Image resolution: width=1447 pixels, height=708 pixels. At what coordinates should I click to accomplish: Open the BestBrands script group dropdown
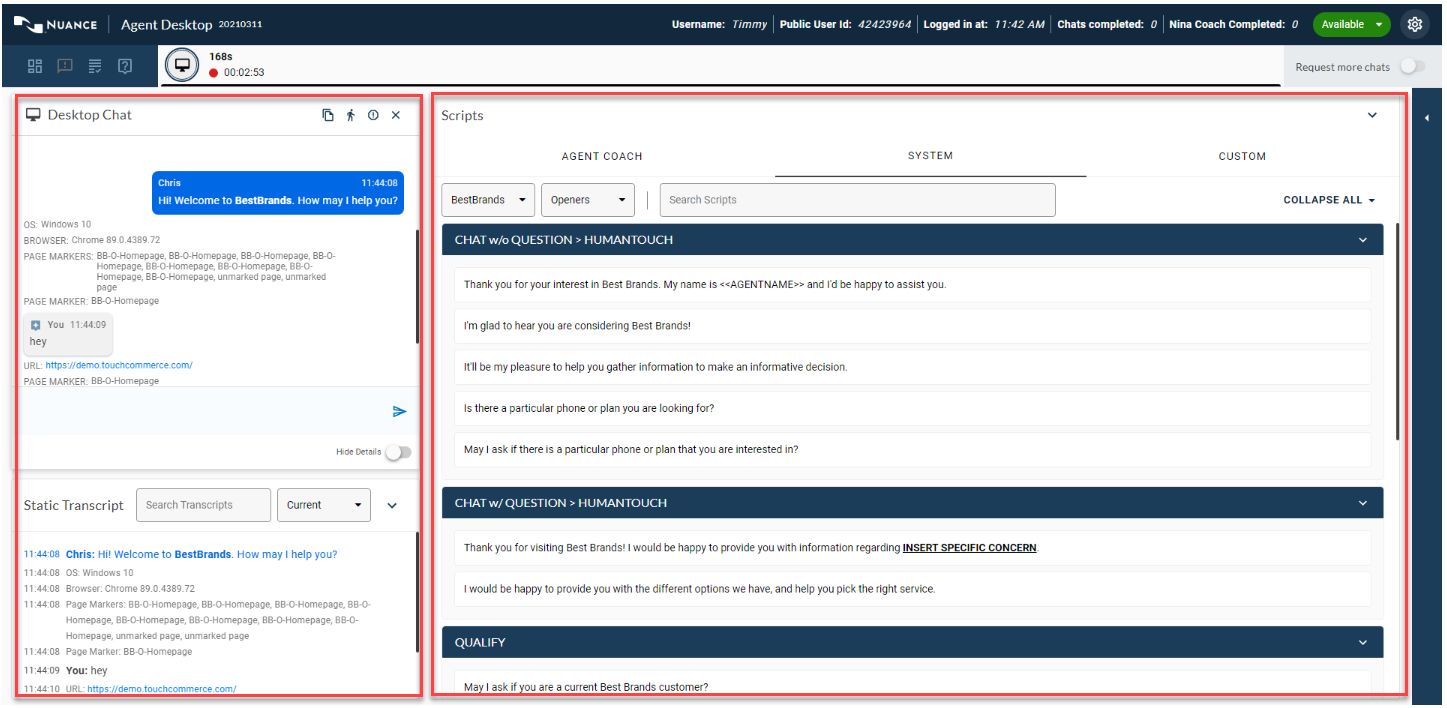[488, 200]
